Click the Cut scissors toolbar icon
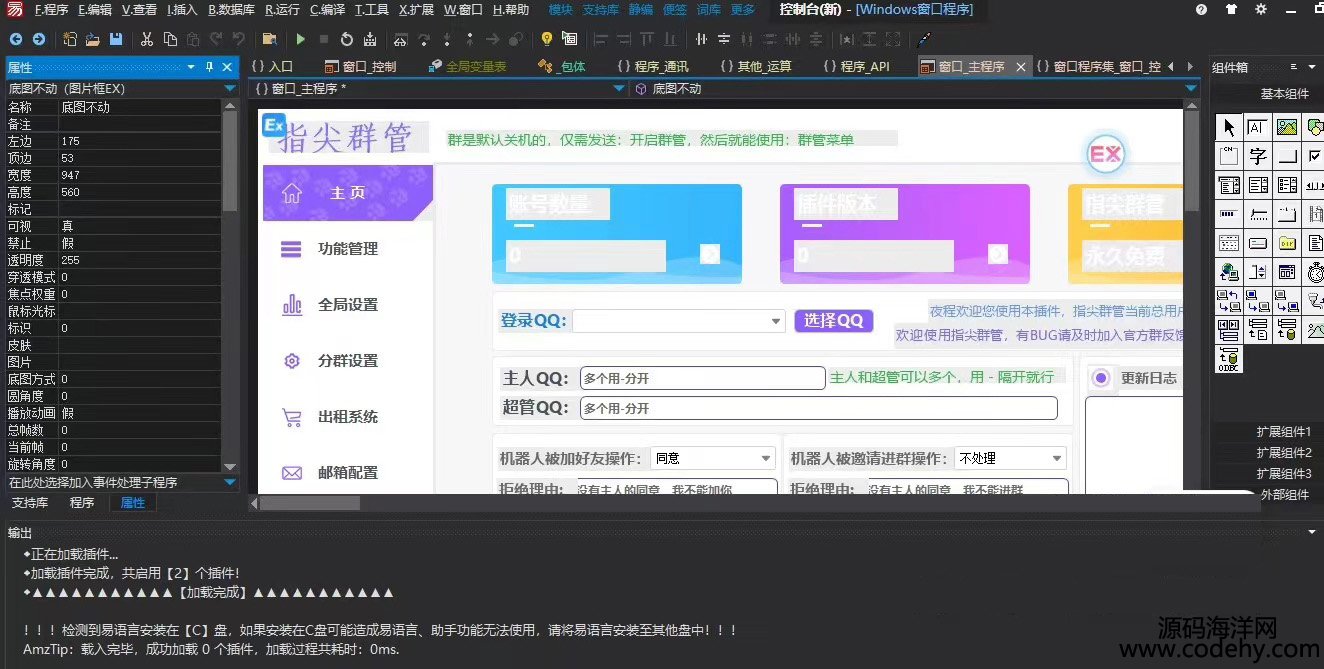The height and width of the screenshot is (669, 1324). (x=147, y=39)
